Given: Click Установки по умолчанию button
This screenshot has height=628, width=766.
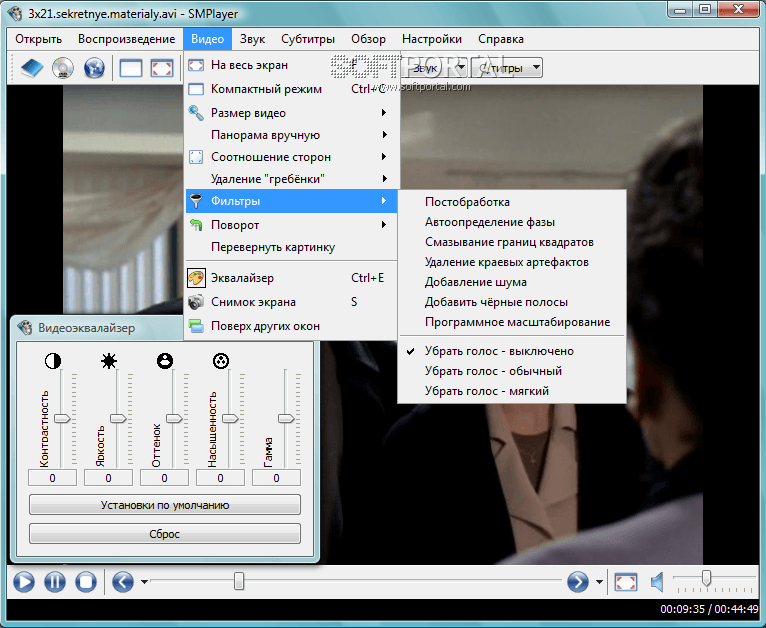Looking at the screenshot, I should point(165,505).
